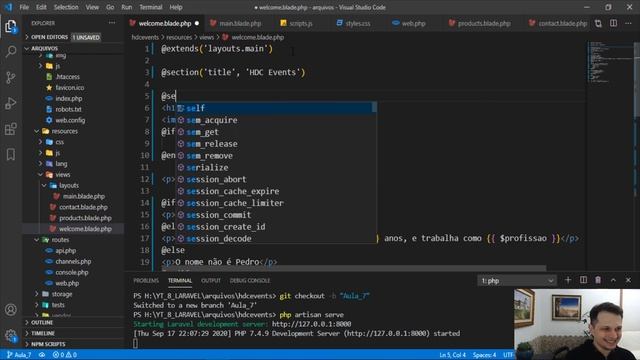
Task: Select the serialize suggestion
Action: [x=276, y=167]
